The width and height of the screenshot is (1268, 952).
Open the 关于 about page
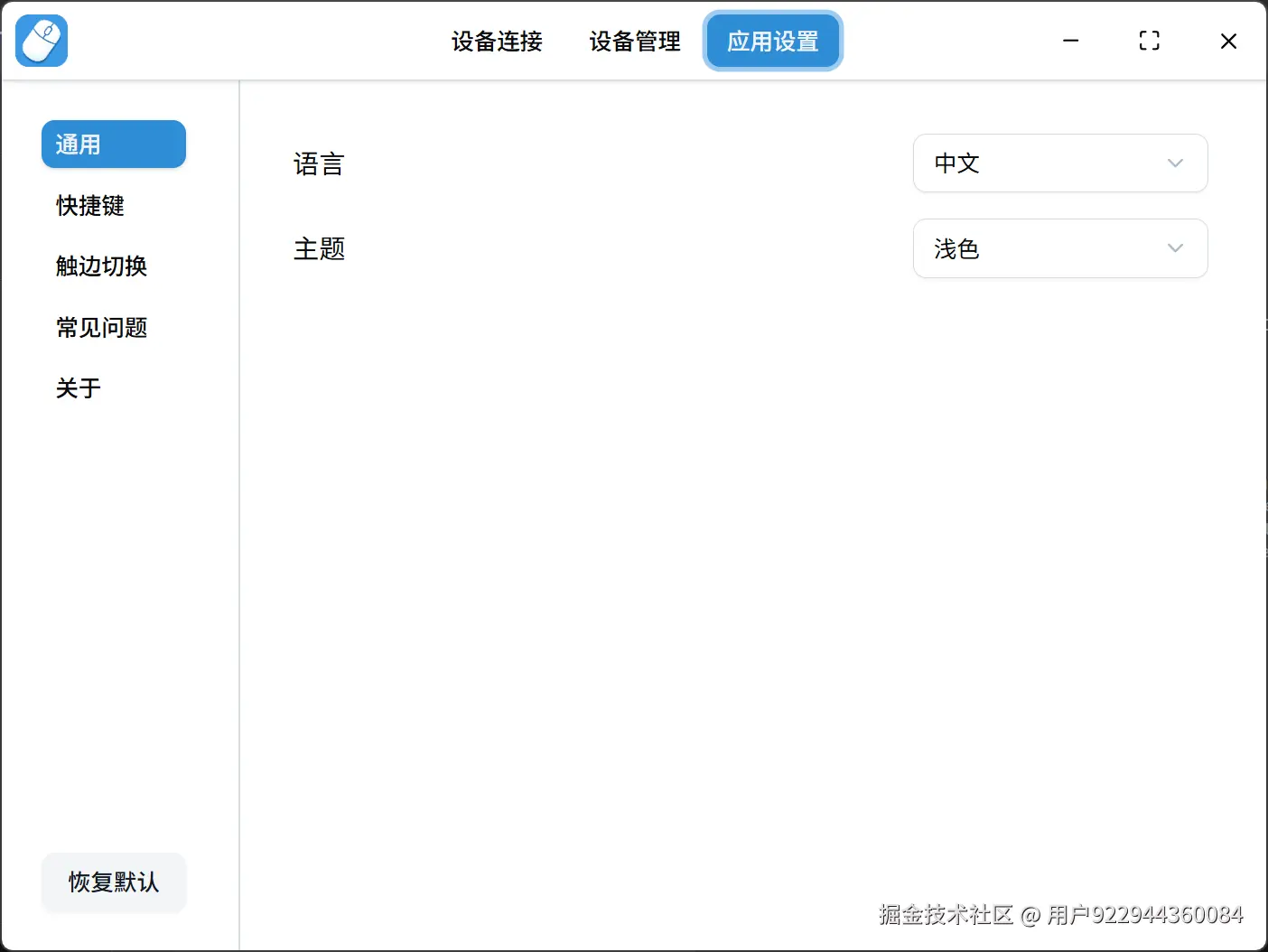click(x=78, y=387)
